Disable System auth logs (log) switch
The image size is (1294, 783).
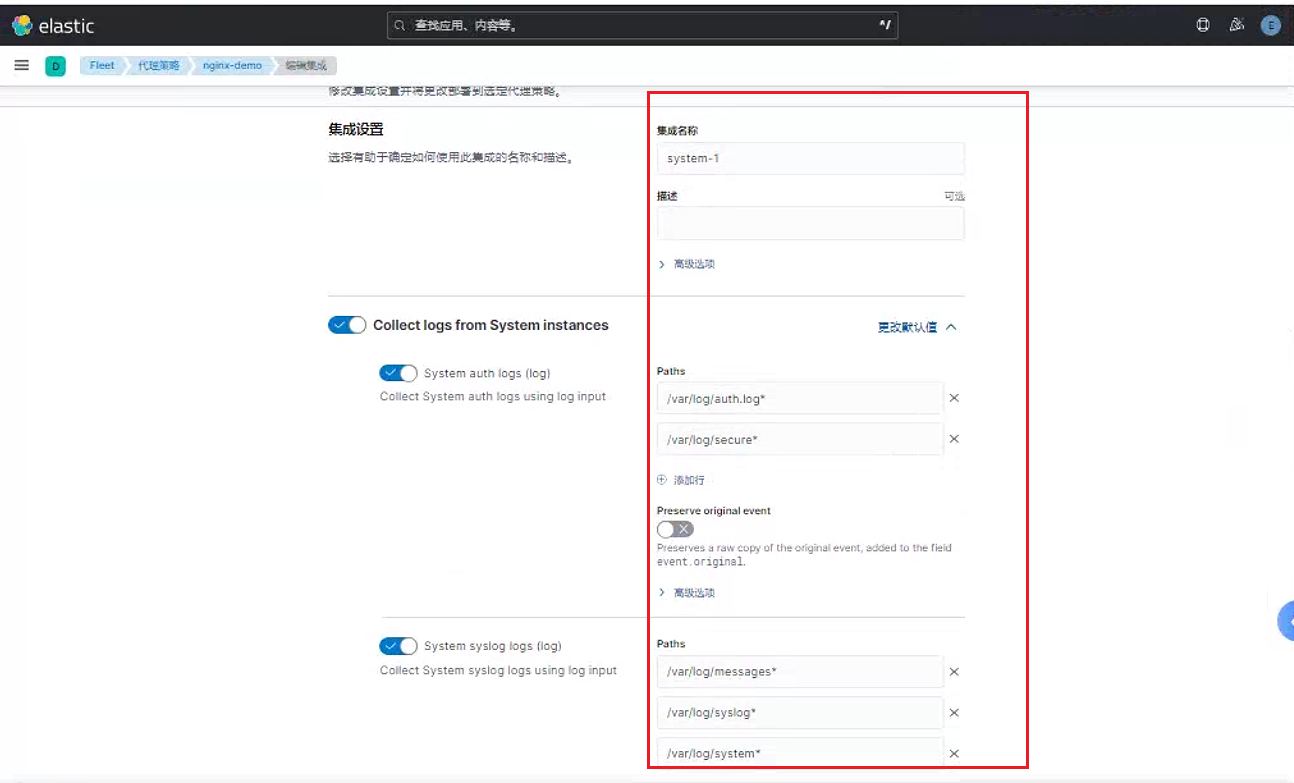[x=398, y=373]
